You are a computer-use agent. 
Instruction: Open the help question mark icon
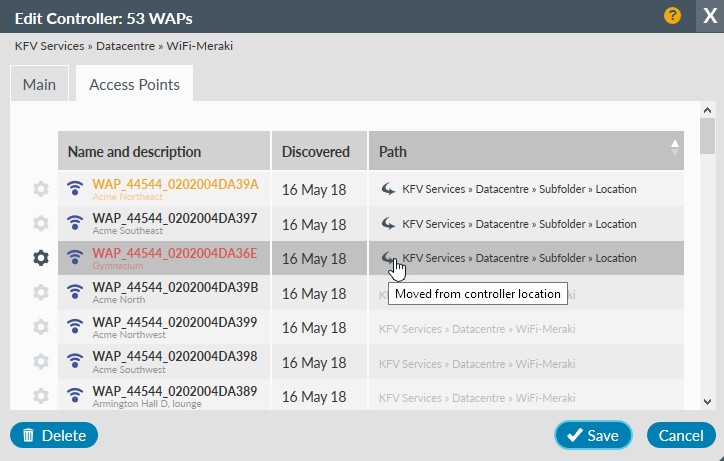[673, 15]
